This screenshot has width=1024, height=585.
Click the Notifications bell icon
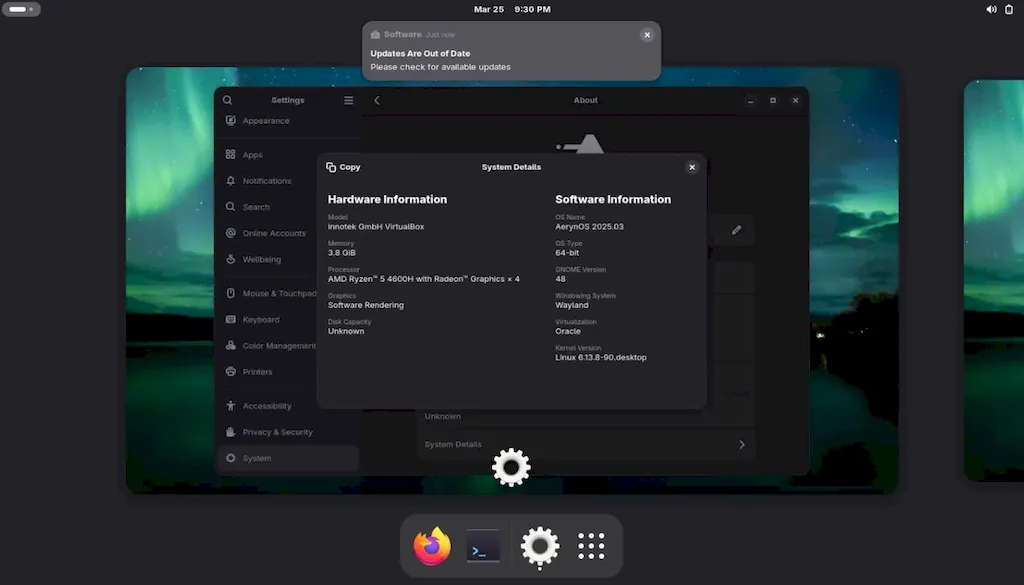(231, 181)
